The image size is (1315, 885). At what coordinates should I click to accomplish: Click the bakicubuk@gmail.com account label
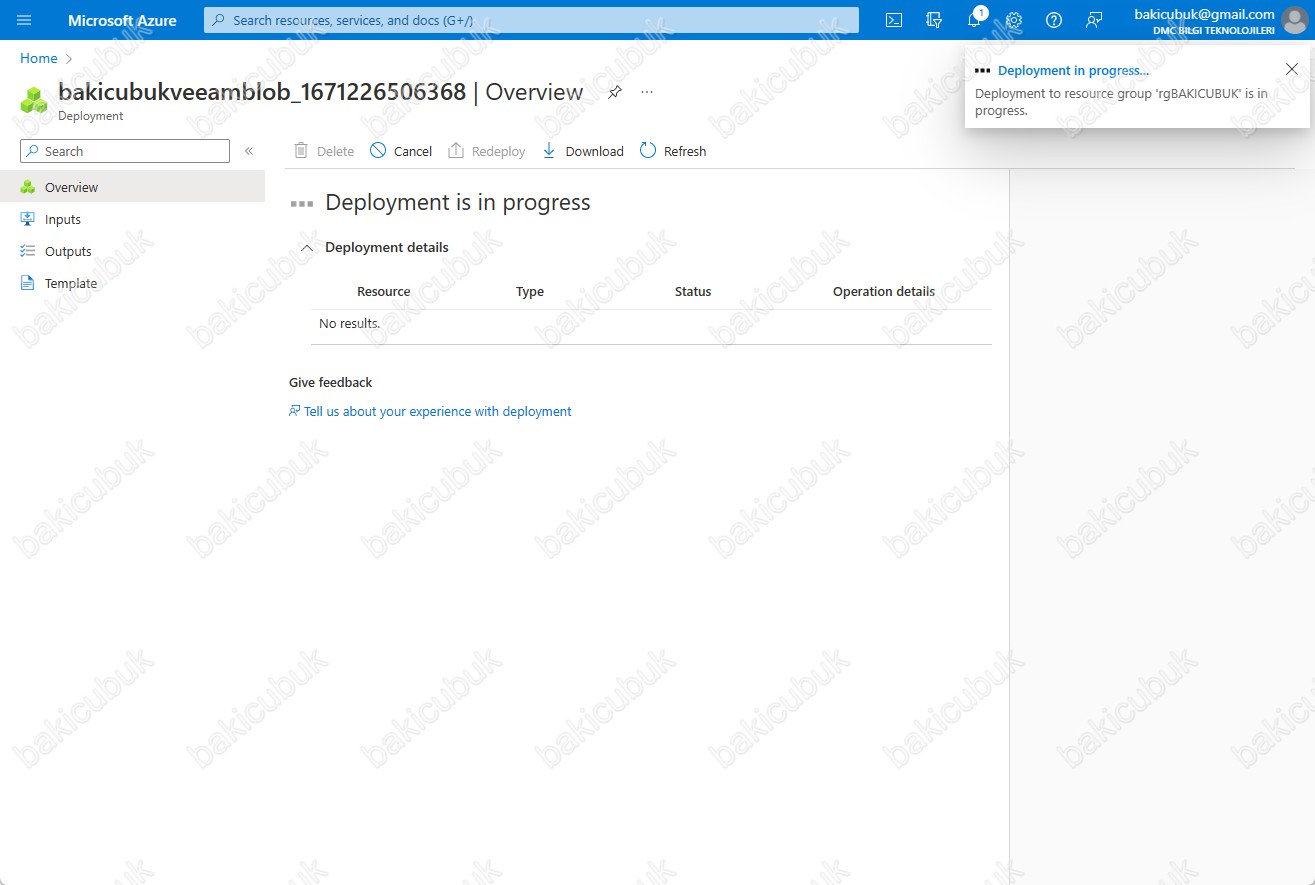coord(1204,14)
